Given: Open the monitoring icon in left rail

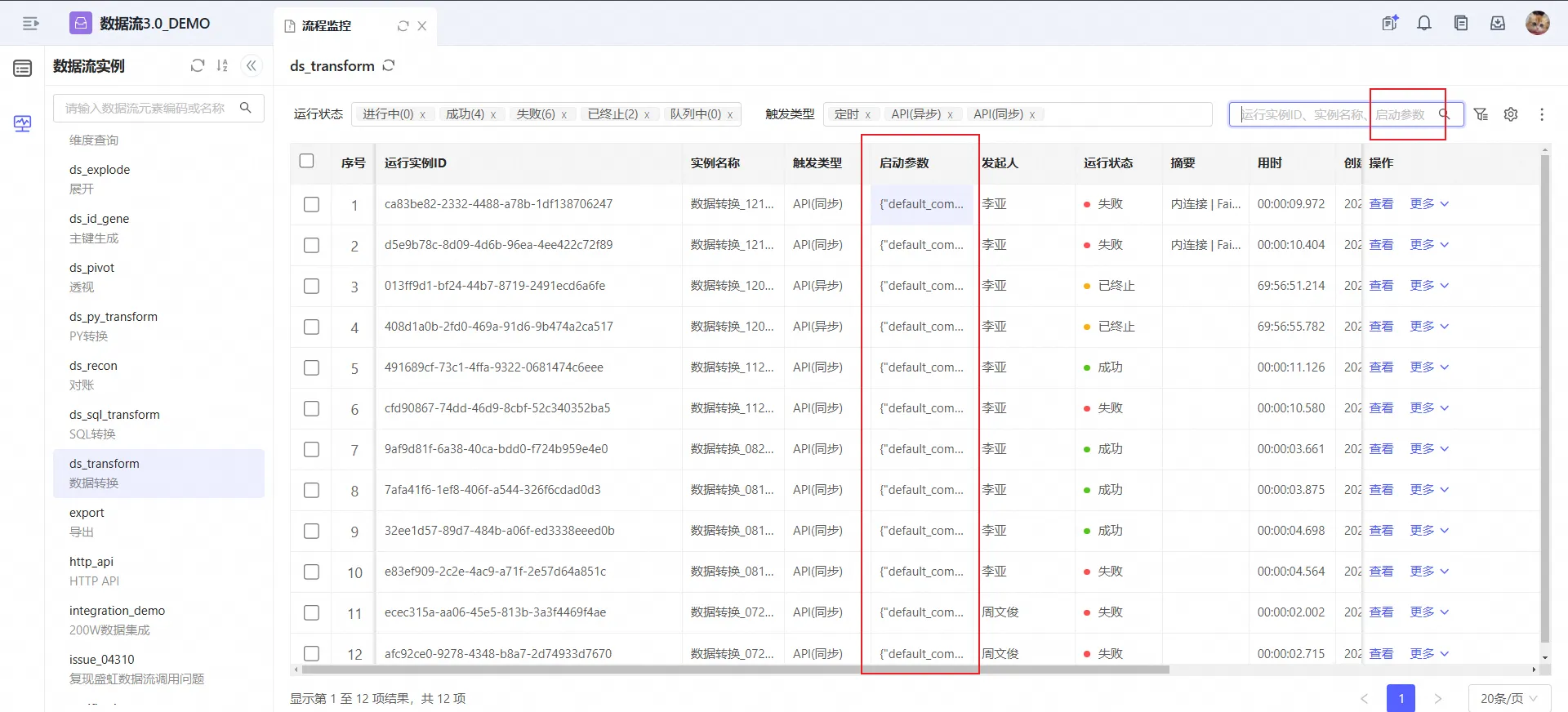Looking at the screenshot, I should (22, 123).
